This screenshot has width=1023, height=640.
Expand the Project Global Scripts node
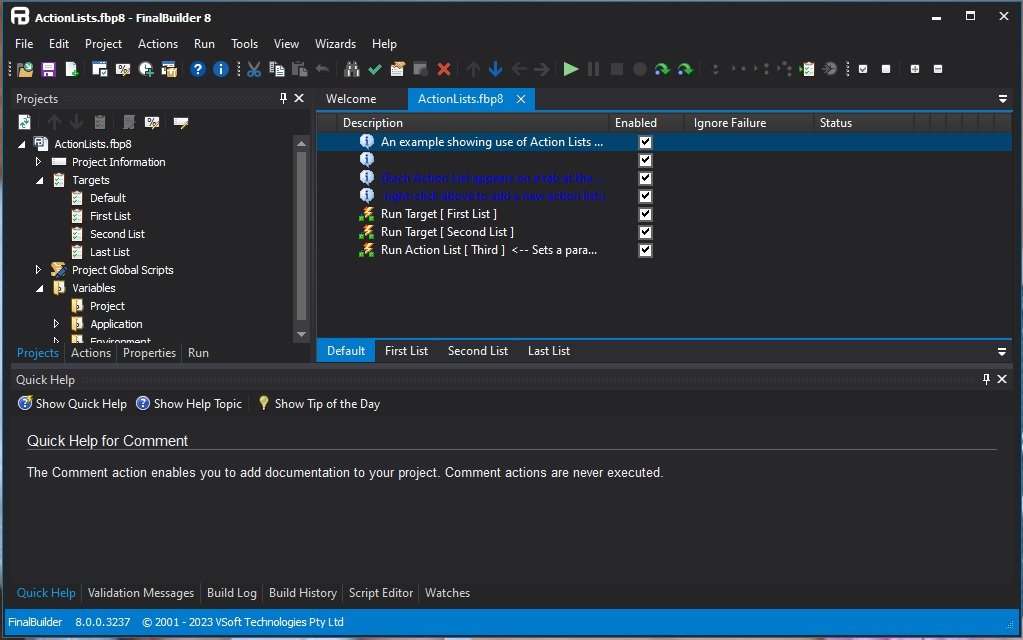click(38, 269)
